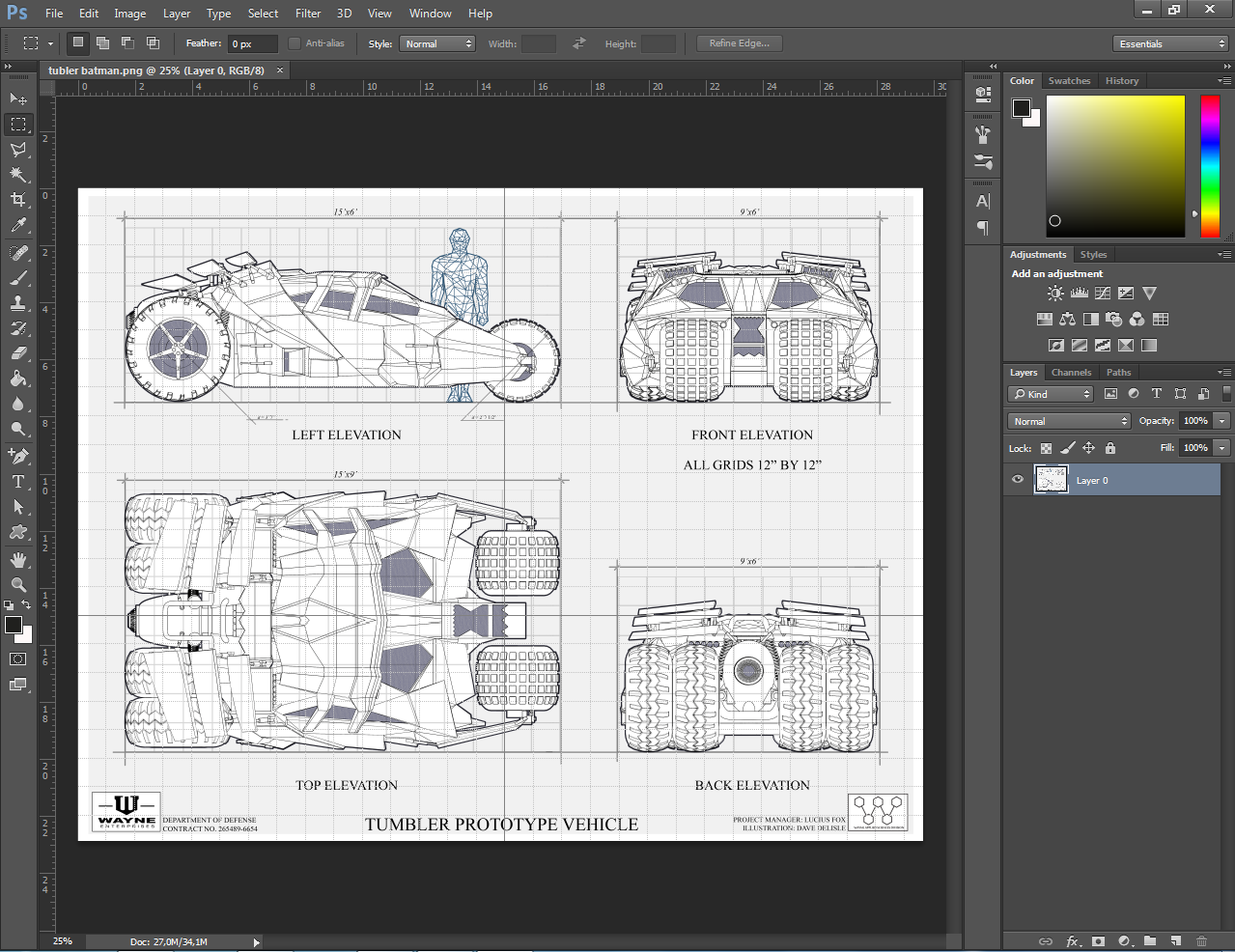
Task: Select the Zoom tool
Action: tap(17, 584)
